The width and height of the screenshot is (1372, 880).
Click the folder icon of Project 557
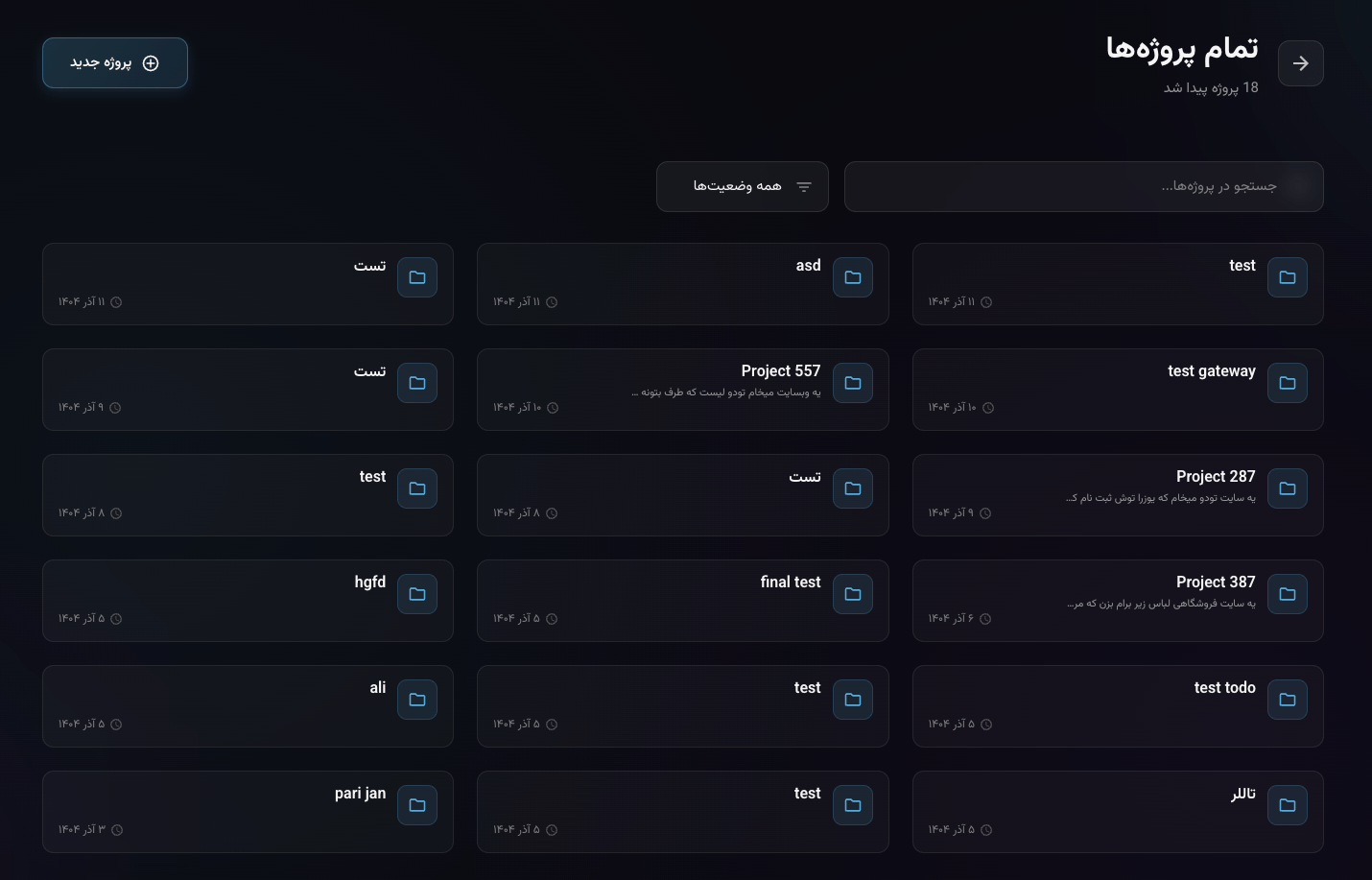tap(852, 383)
